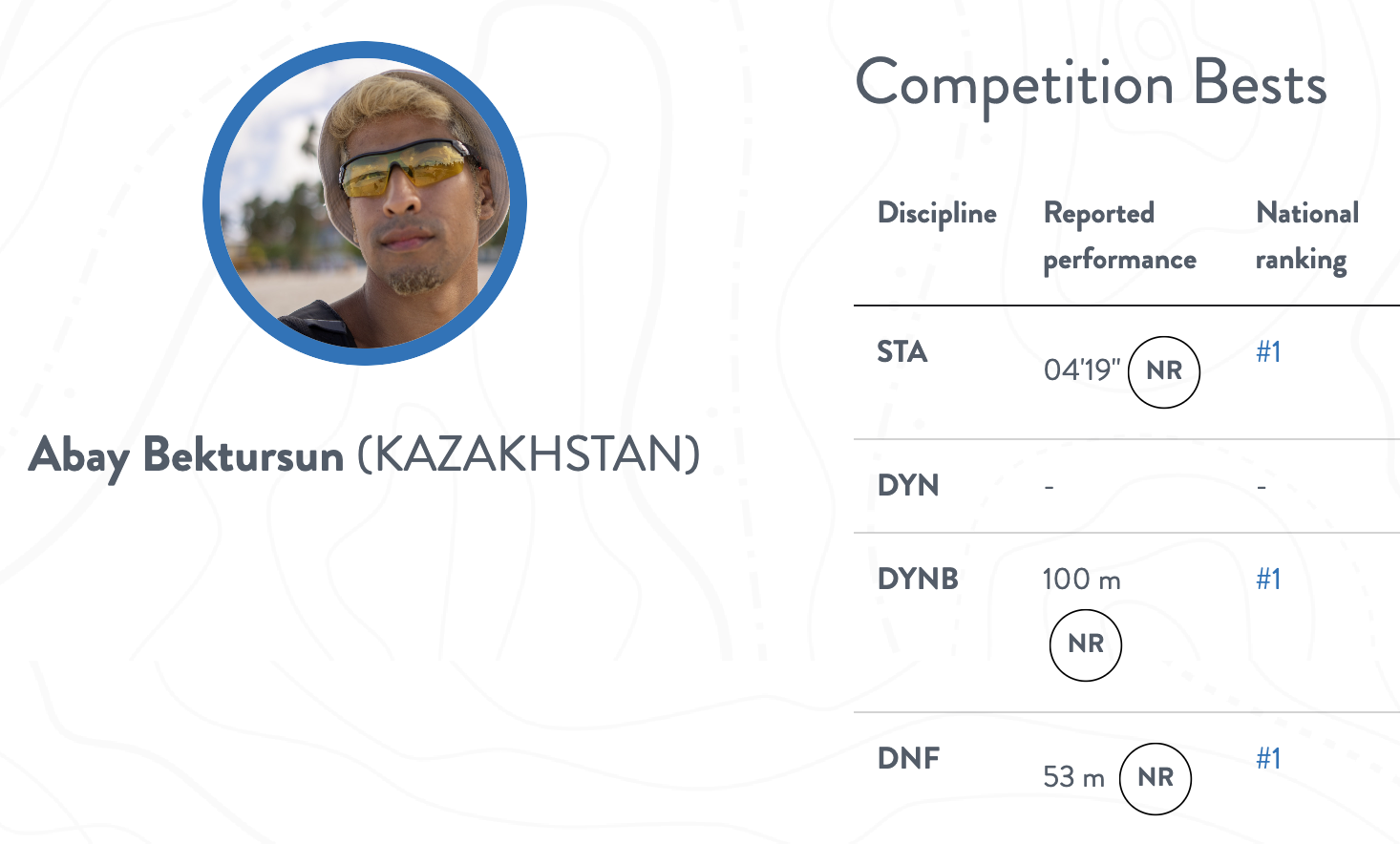Click the 04'19" STA performance value
This screenshot has width=1400, height=844.
tap(1081, 370)
